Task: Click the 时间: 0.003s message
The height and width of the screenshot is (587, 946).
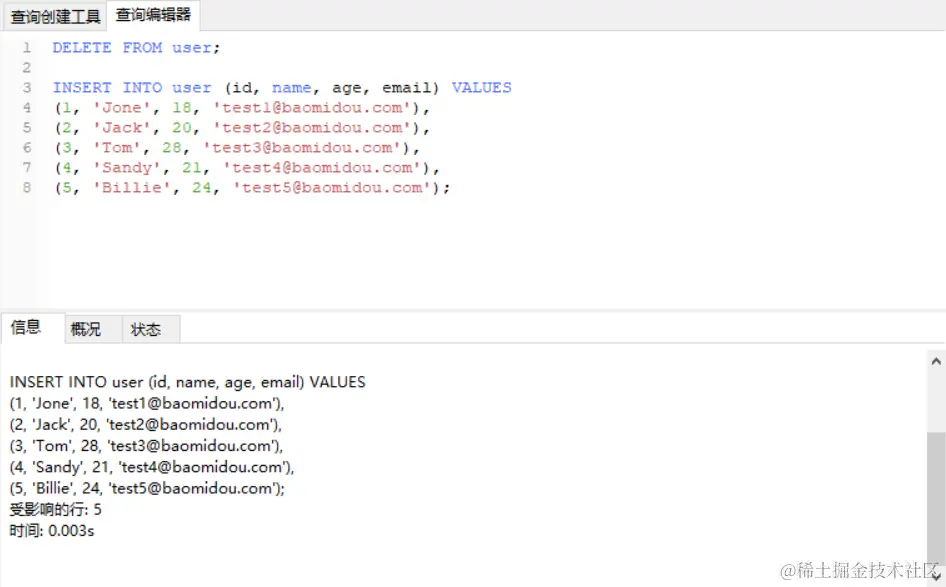Action: click(x=52, y=531)
